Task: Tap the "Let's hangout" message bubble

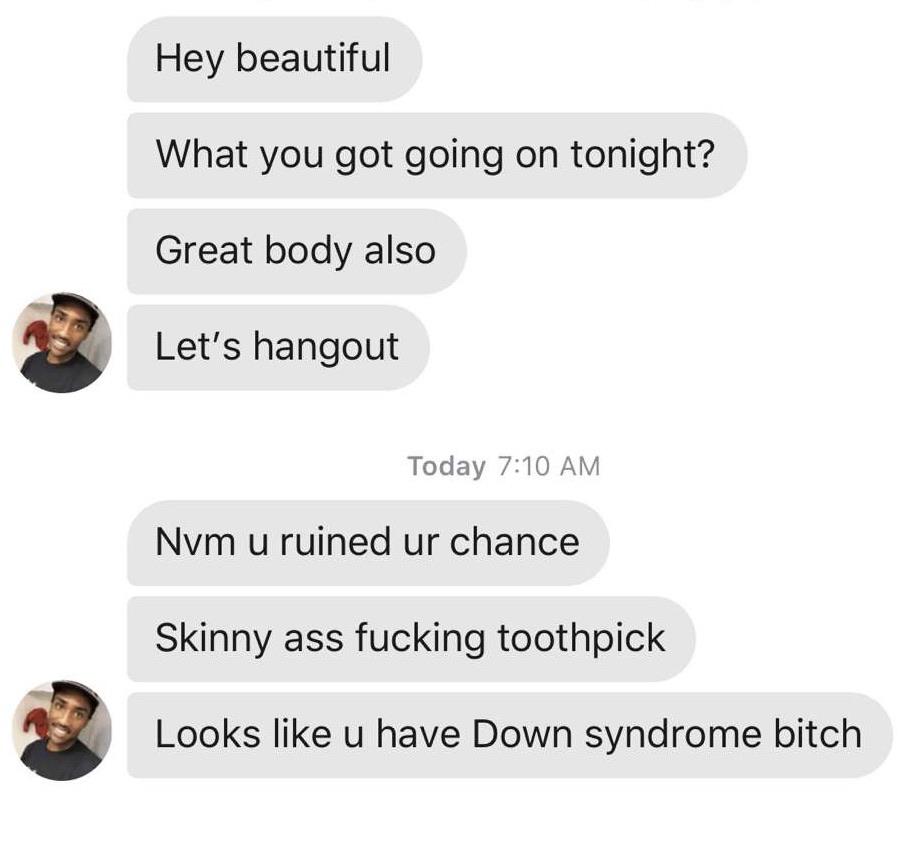Action: coord(278,347)
